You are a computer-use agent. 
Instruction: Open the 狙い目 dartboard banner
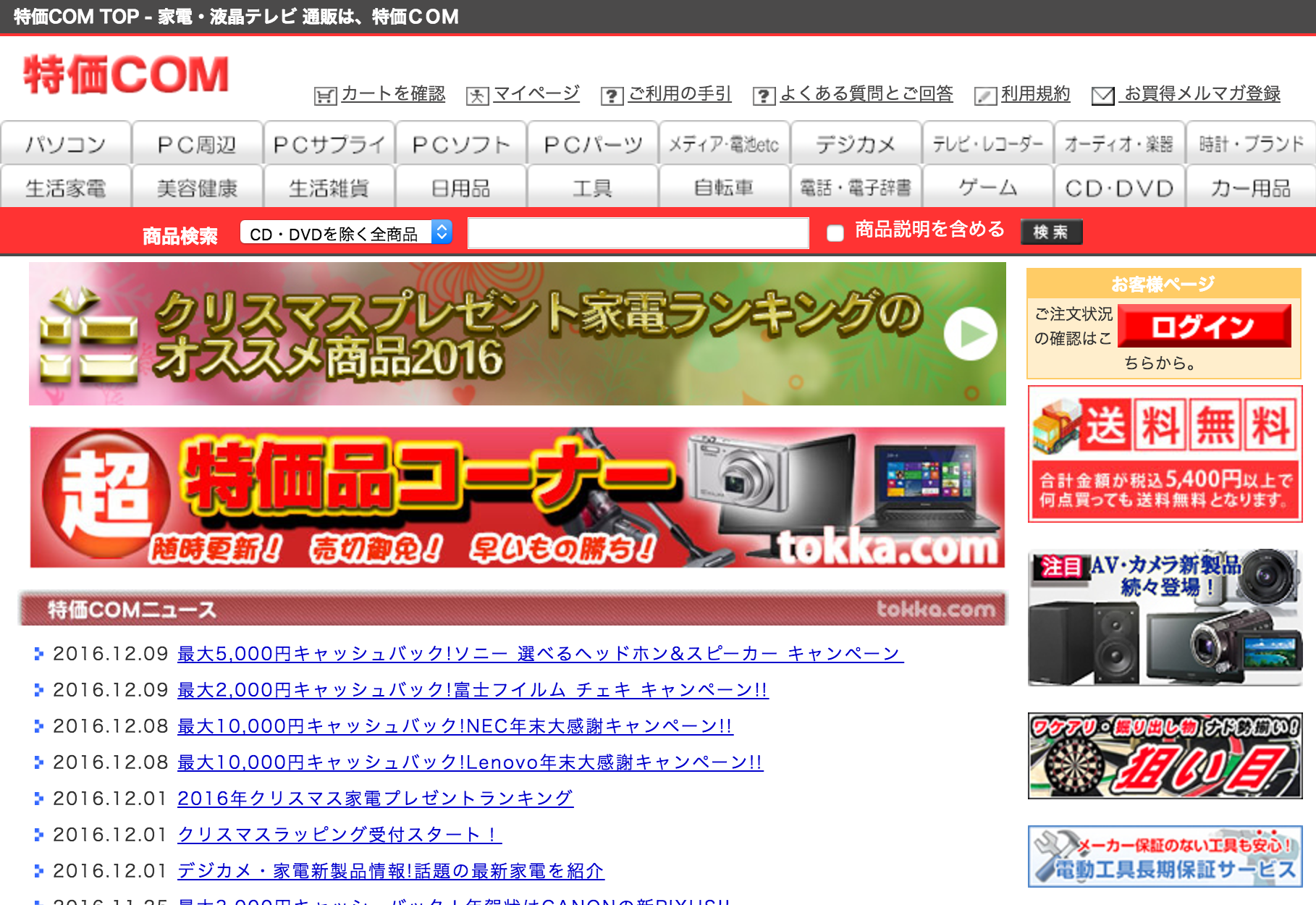click(1165, 756)
